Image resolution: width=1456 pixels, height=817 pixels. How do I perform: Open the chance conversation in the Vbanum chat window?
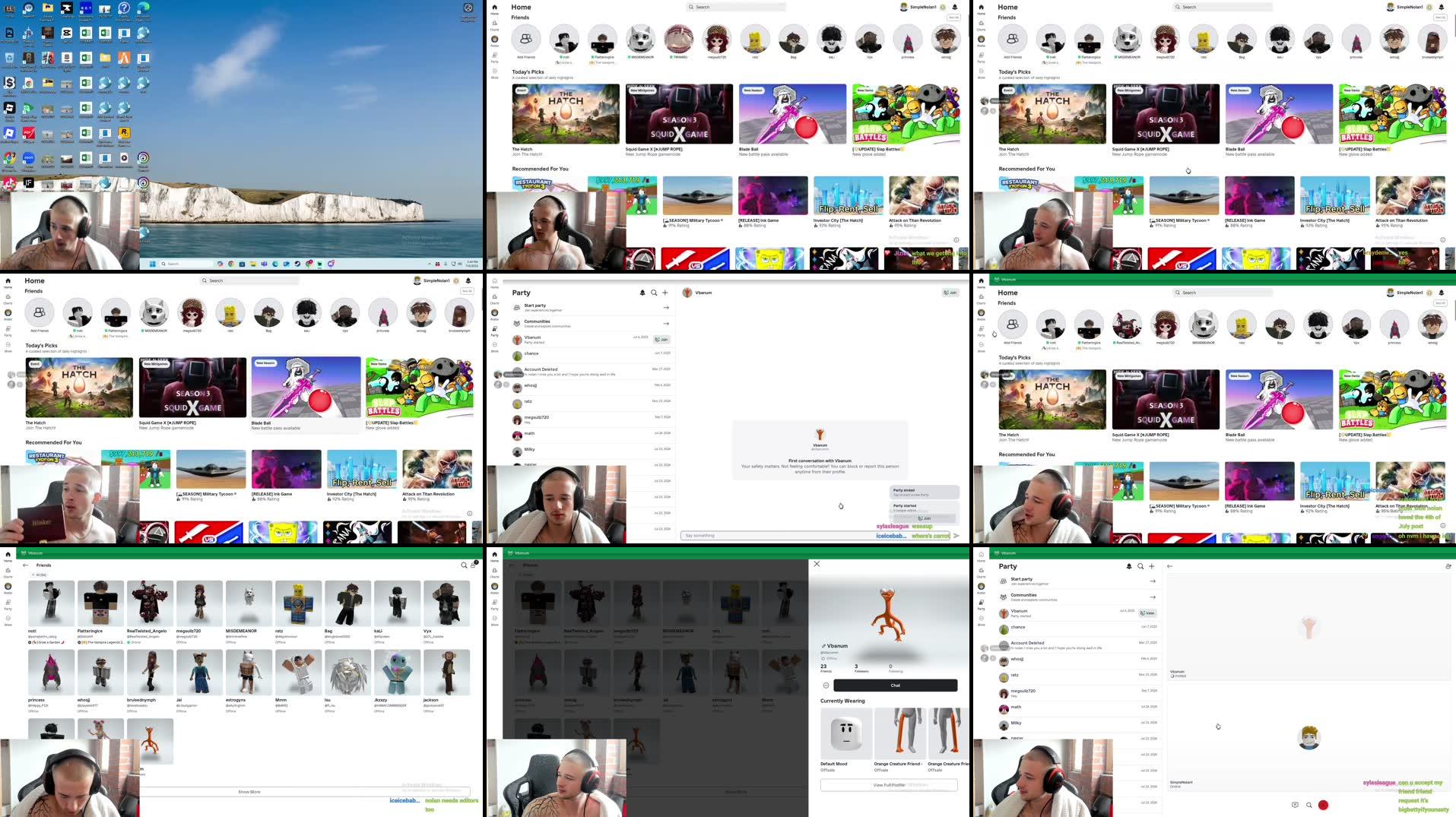[x=592, y=355]
